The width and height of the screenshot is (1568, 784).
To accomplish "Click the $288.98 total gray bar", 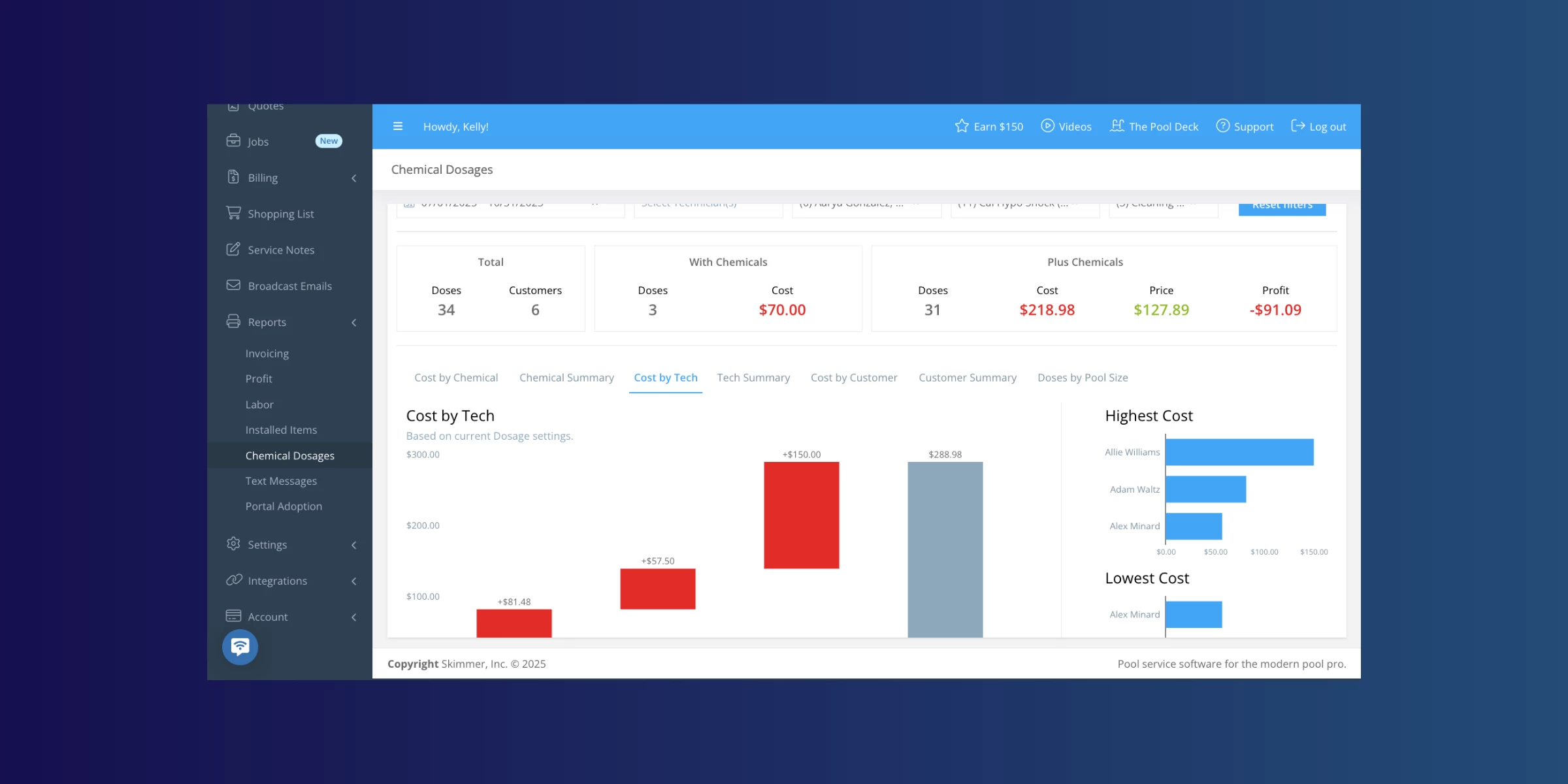I will pos(945,549).
